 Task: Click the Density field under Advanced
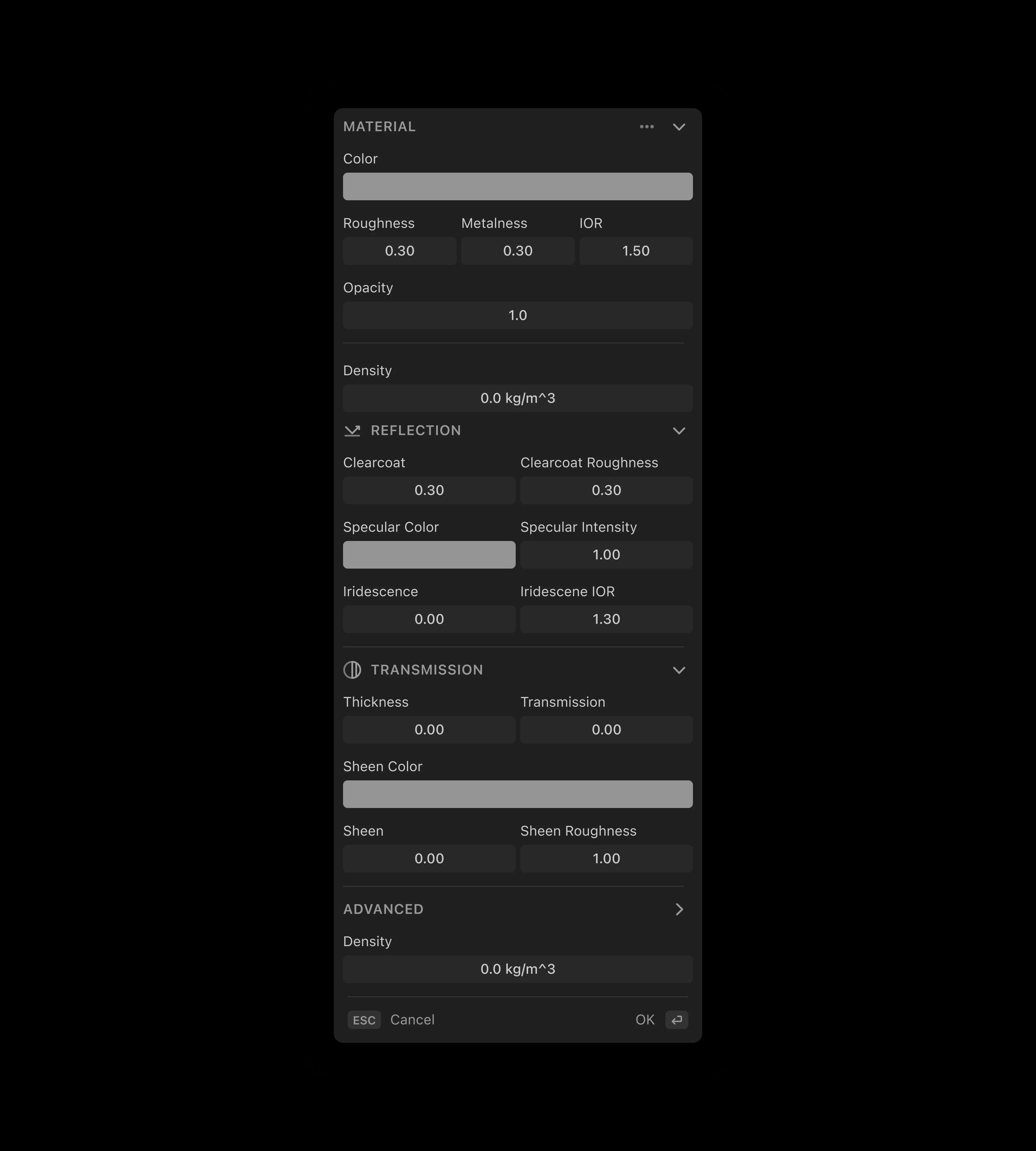coord(518,969)
